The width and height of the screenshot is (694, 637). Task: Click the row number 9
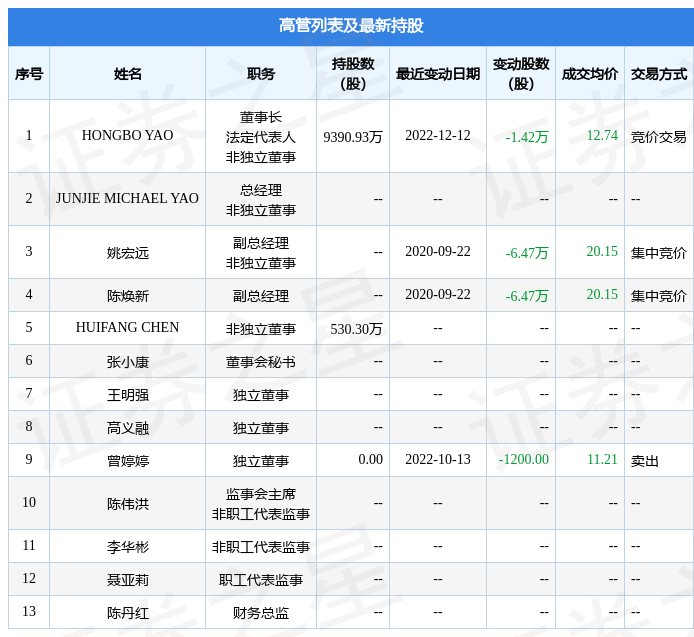(29, 459)
